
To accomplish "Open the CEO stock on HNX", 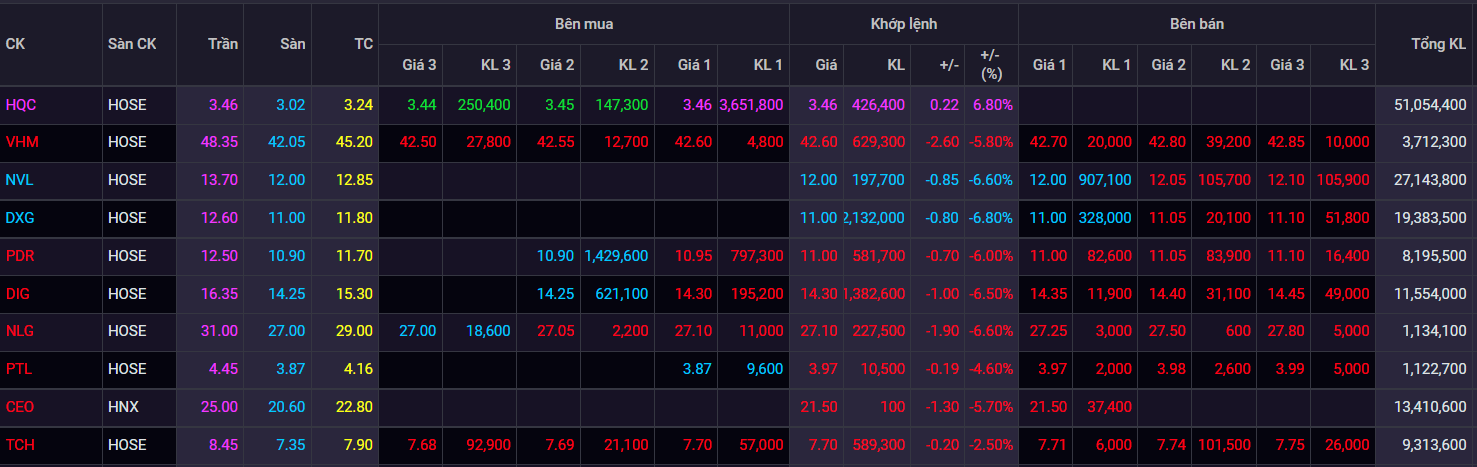I will coord(21,407).
